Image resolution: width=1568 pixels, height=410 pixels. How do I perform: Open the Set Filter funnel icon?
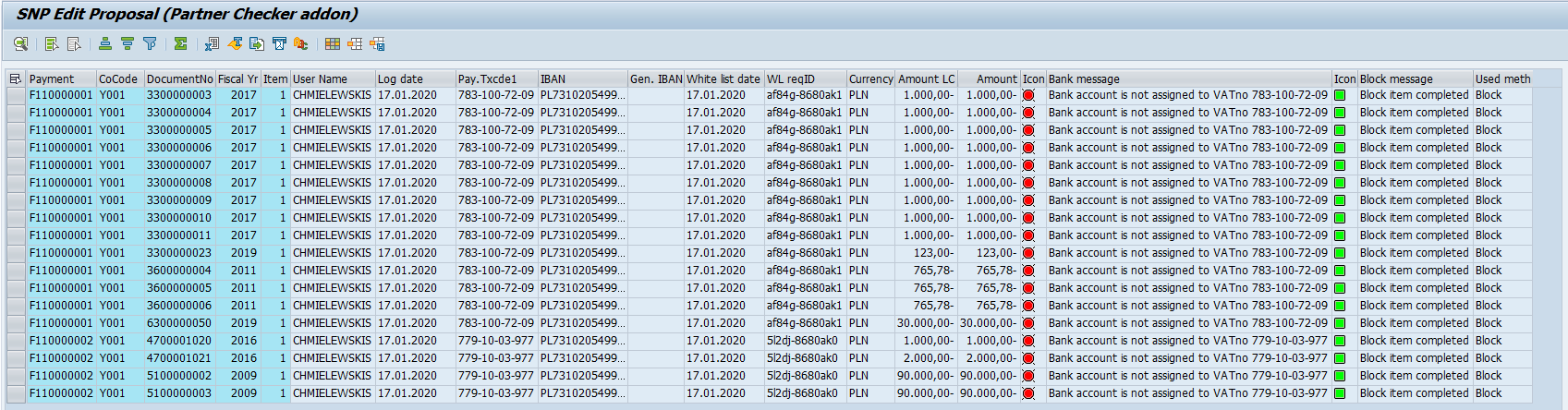[x=150, y=43]
